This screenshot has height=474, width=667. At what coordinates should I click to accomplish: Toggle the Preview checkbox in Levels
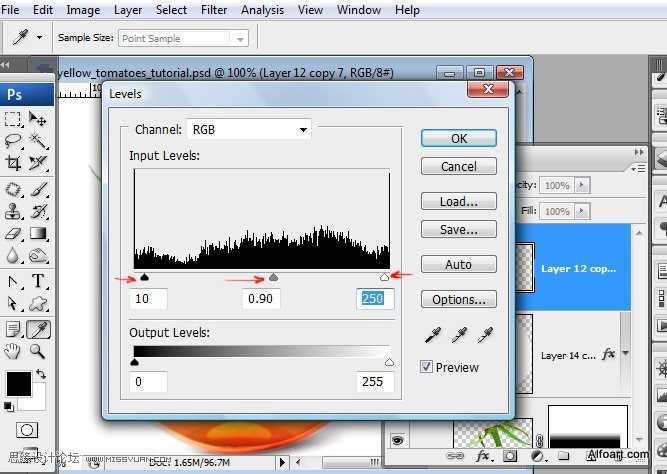[426, 367]
